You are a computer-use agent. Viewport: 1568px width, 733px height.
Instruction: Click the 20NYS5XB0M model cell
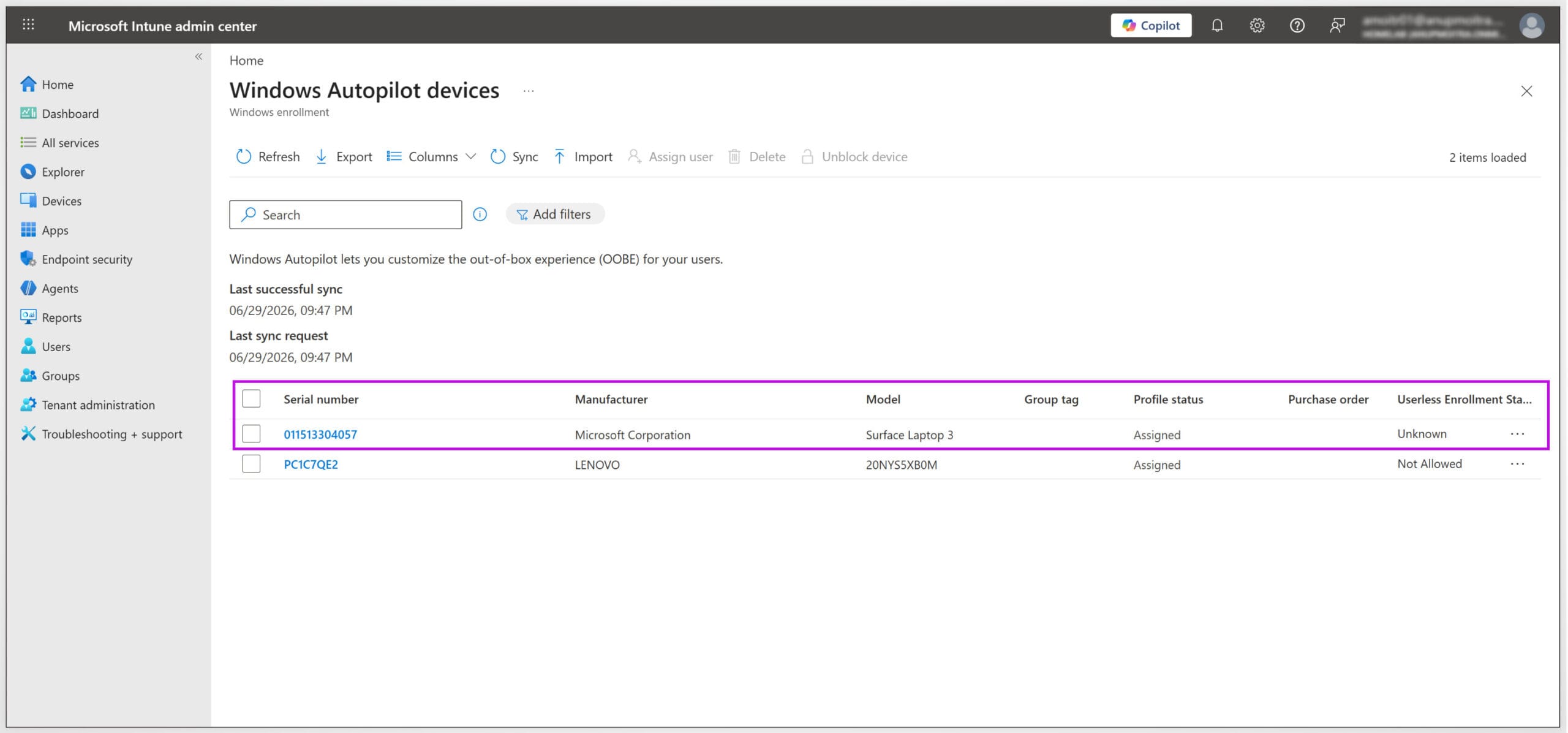901,465
